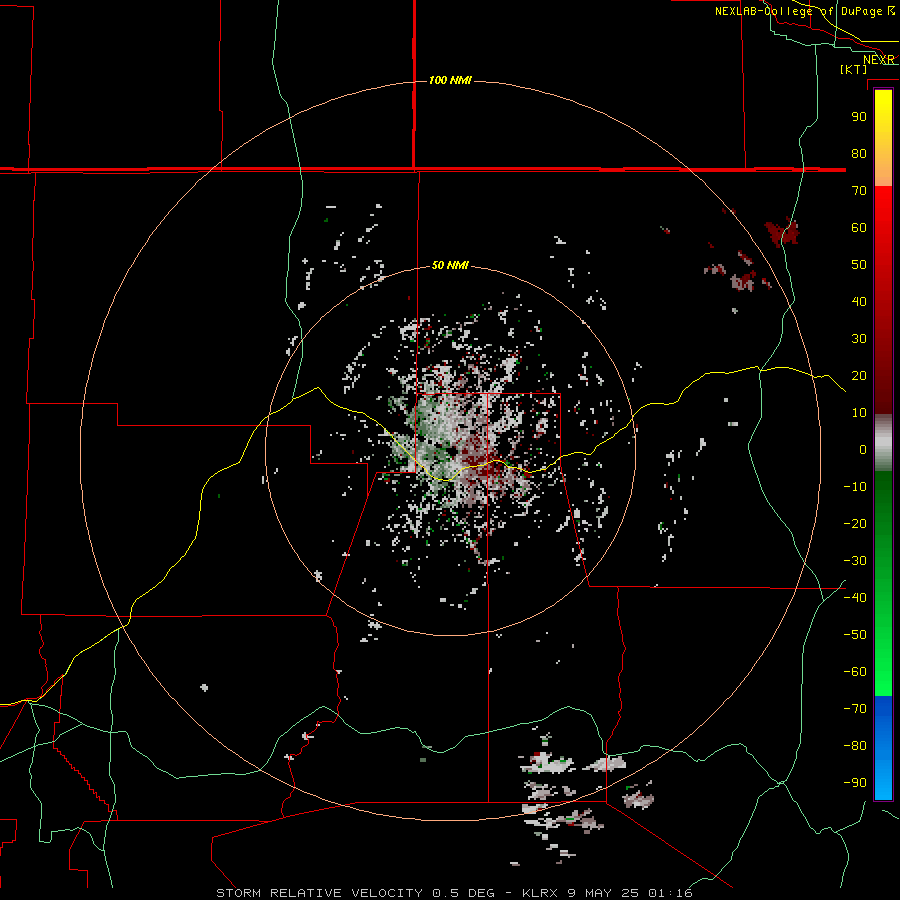Click the STORM RELATIVE VELOCITY caption text
Screen dimensions: 900x900
click(x=319, y=893)
